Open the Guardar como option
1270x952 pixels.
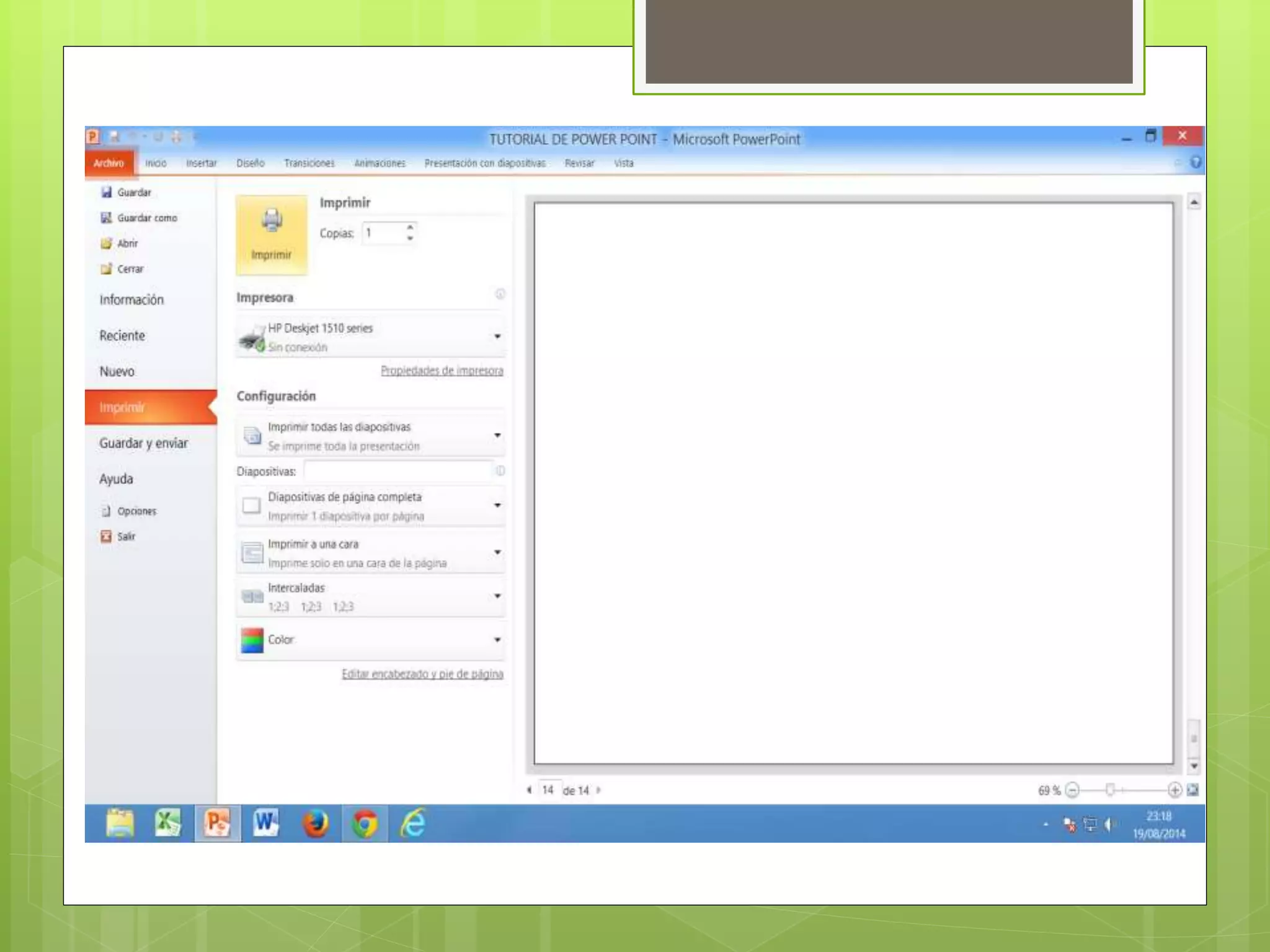click(x=146, y=218)
